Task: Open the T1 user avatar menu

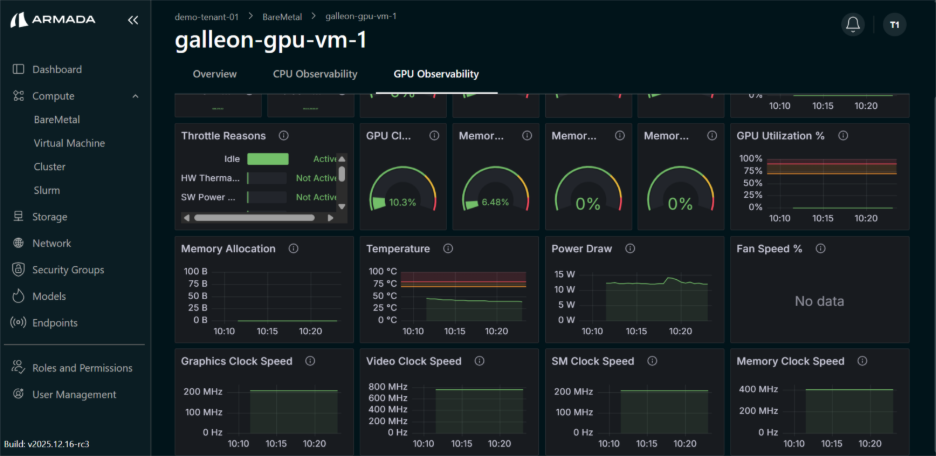Action: [894, 24]
